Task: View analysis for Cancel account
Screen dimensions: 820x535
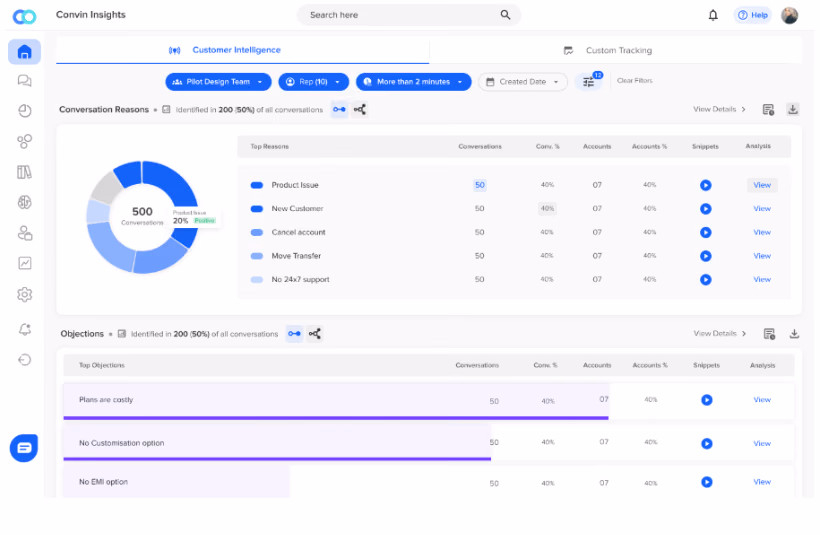Action: pos(762,232)
